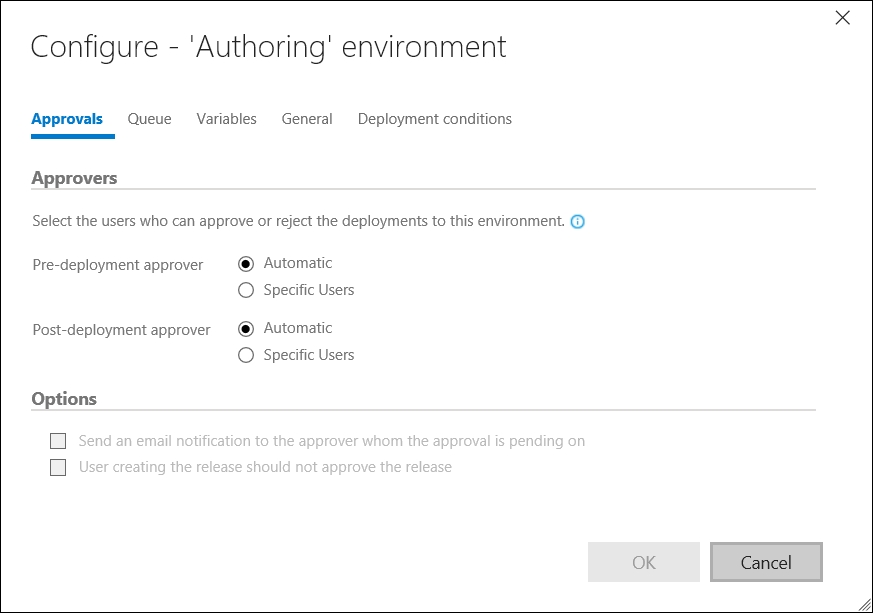
Task: Go to the Variables tab
Action: 226,119
